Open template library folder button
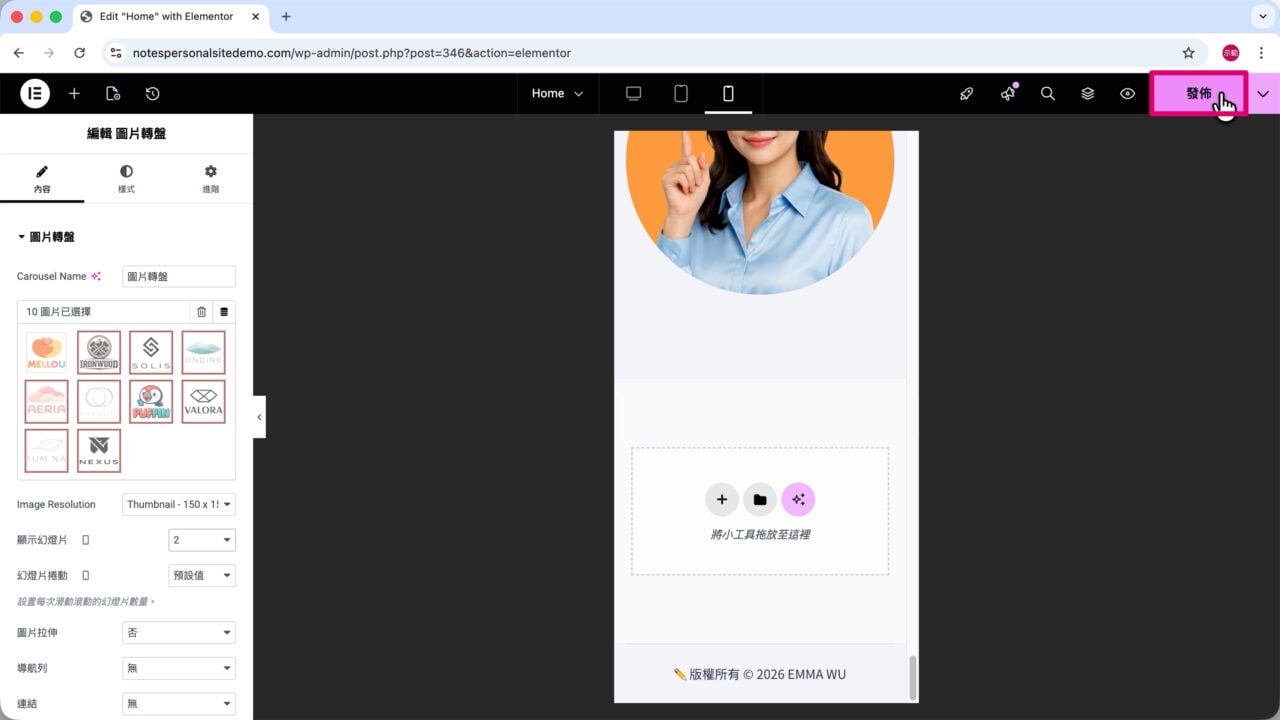 click(760, 499)
